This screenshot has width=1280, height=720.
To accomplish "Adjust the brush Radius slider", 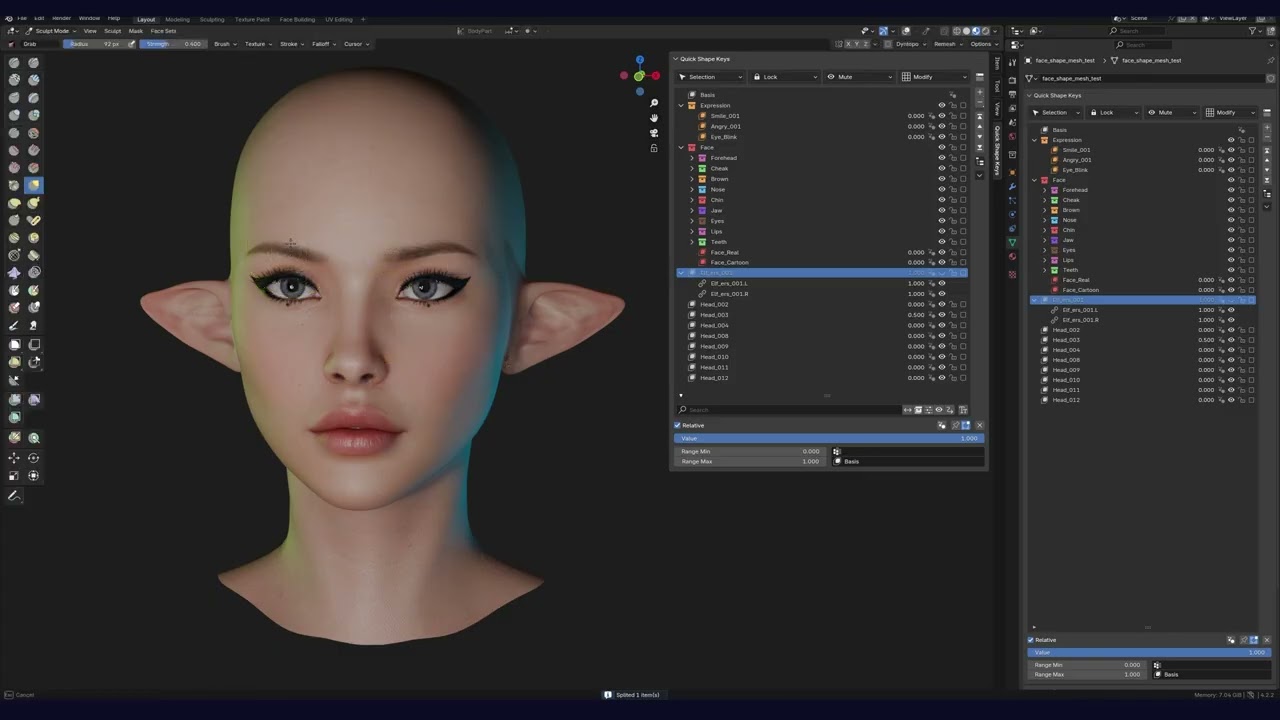I will pyautogui.click(x=93, y=44).
